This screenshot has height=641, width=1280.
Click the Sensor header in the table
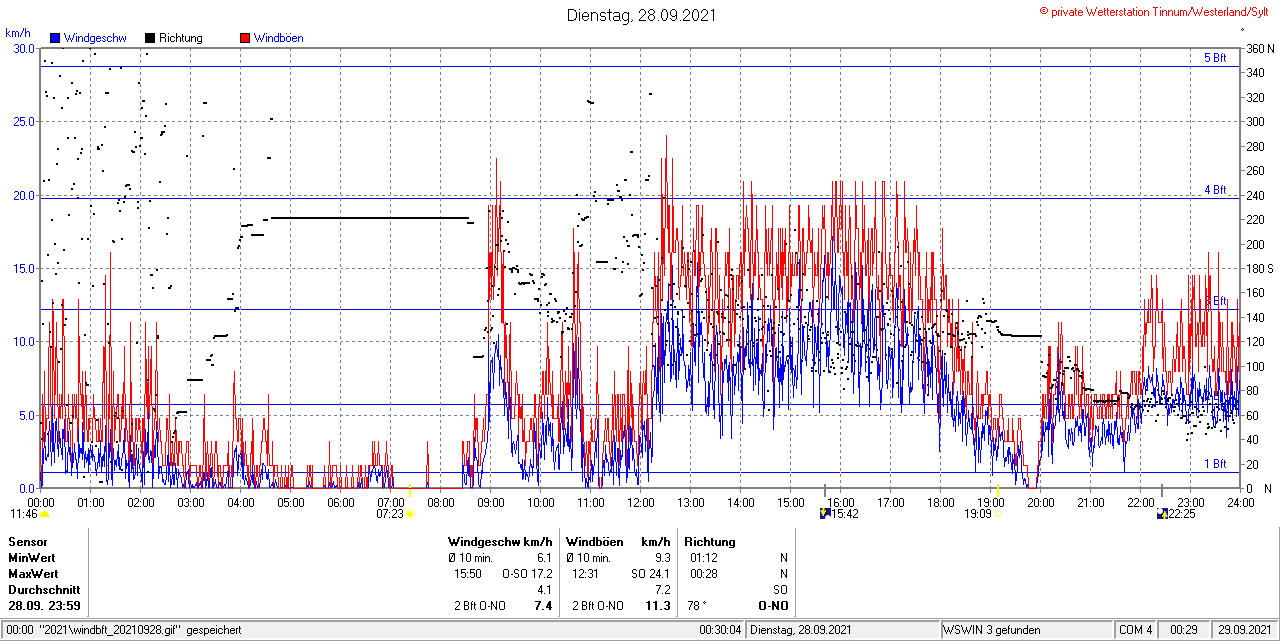[x=28, y=542]
